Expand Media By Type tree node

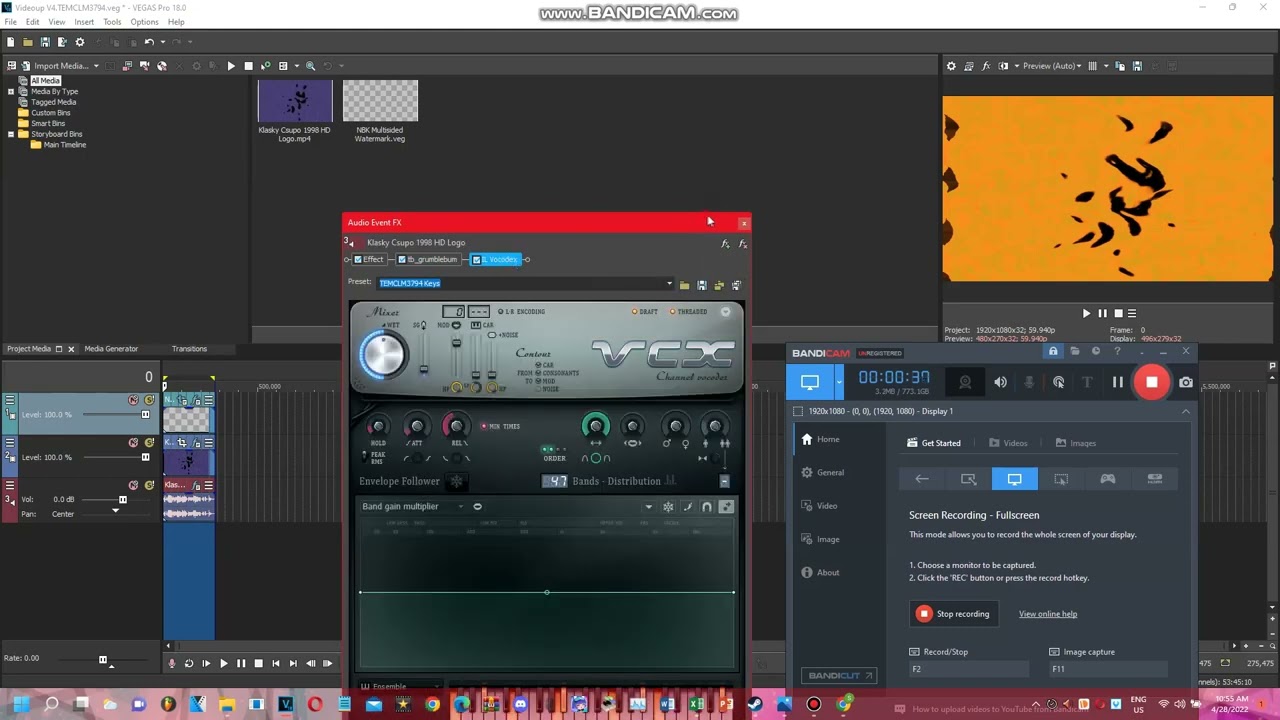[11, 92]
